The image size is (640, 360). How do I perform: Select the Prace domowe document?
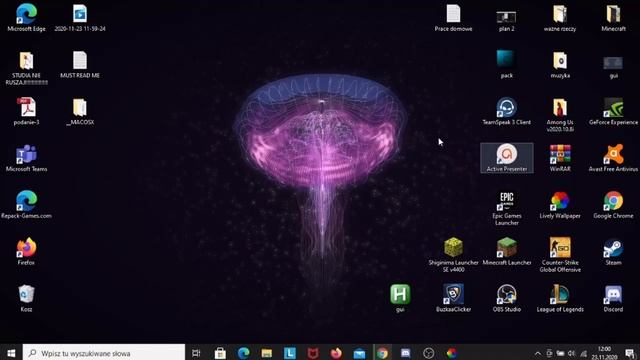[453, 18]
